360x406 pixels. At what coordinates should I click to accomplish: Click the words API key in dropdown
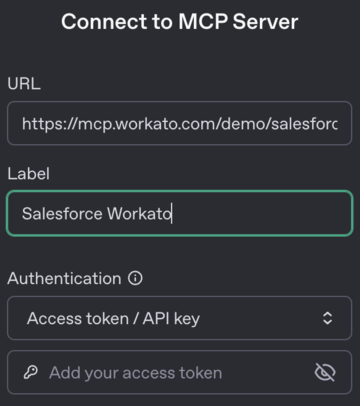click(x=171, y=319)
